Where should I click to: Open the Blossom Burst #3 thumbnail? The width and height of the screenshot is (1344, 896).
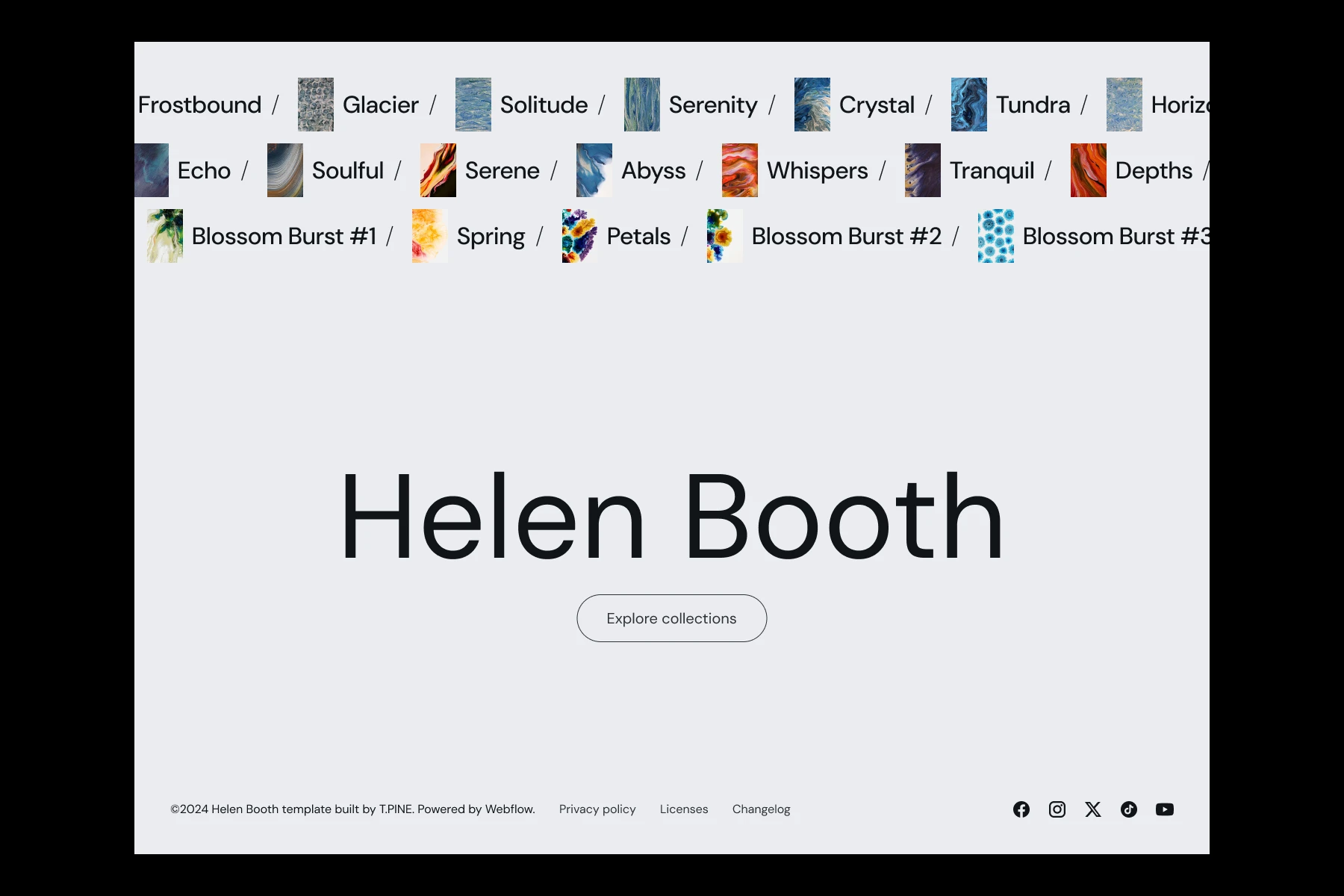click(995, 236)
